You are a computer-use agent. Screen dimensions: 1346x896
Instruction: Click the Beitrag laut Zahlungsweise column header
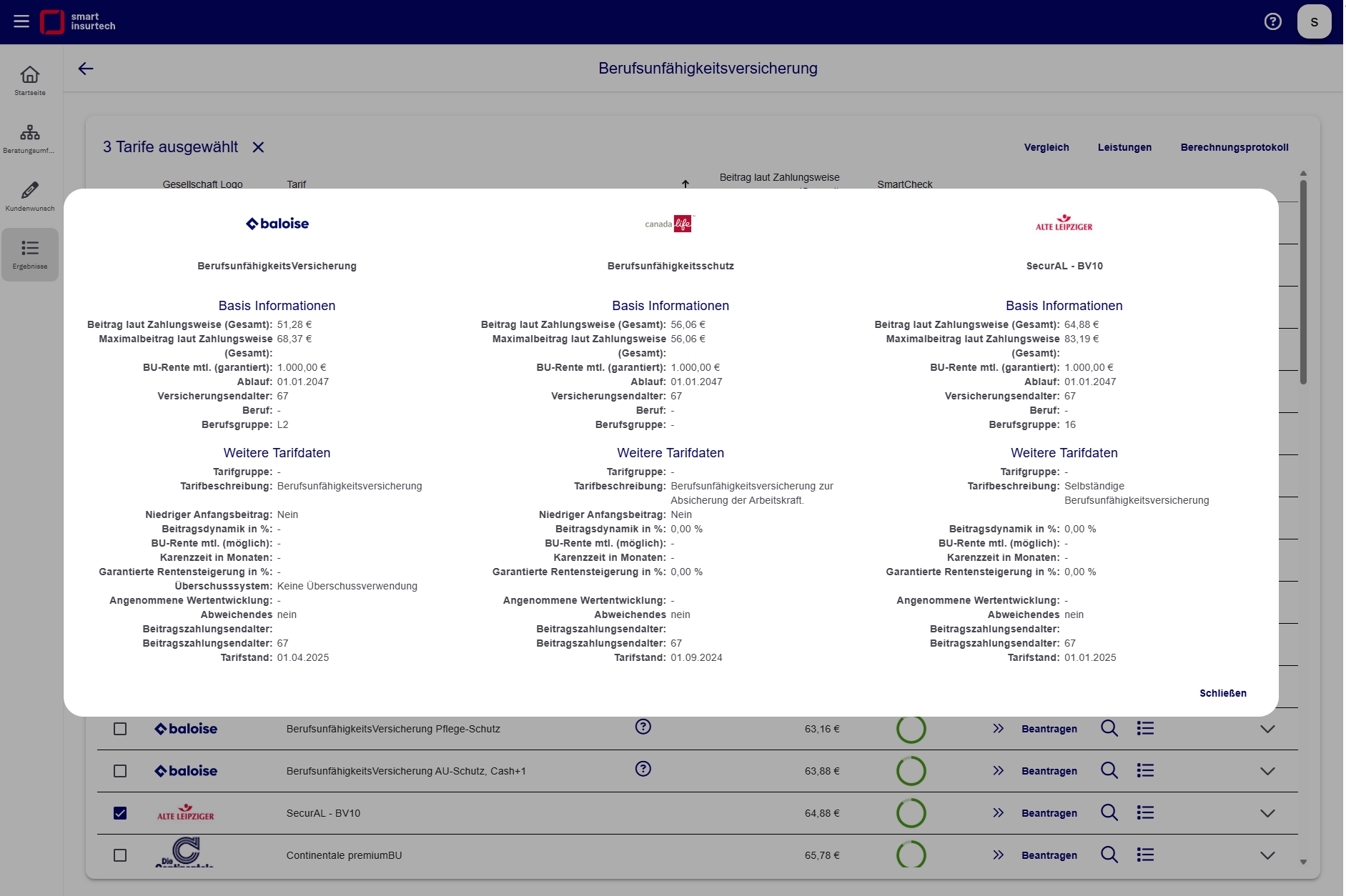tap(779, 177)
